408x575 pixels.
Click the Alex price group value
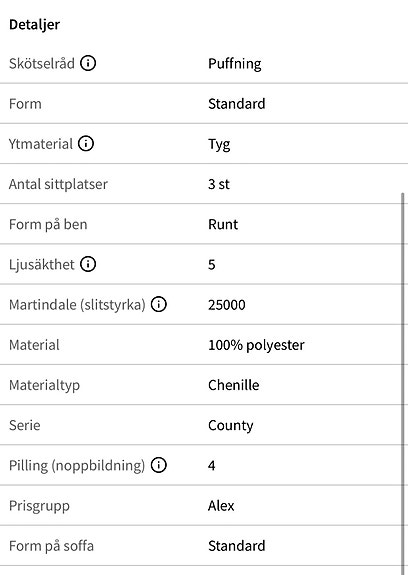(x=221, y=506)
